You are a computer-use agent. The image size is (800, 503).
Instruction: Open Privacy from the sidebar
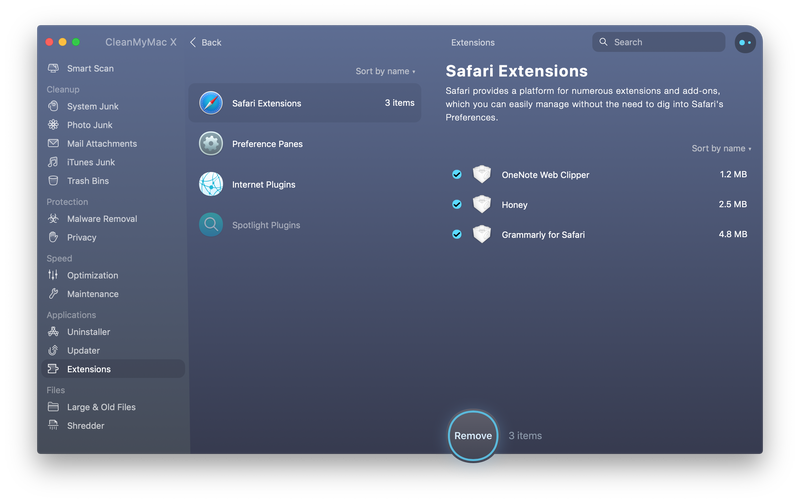pyautogui.click(x=82, y=237)
